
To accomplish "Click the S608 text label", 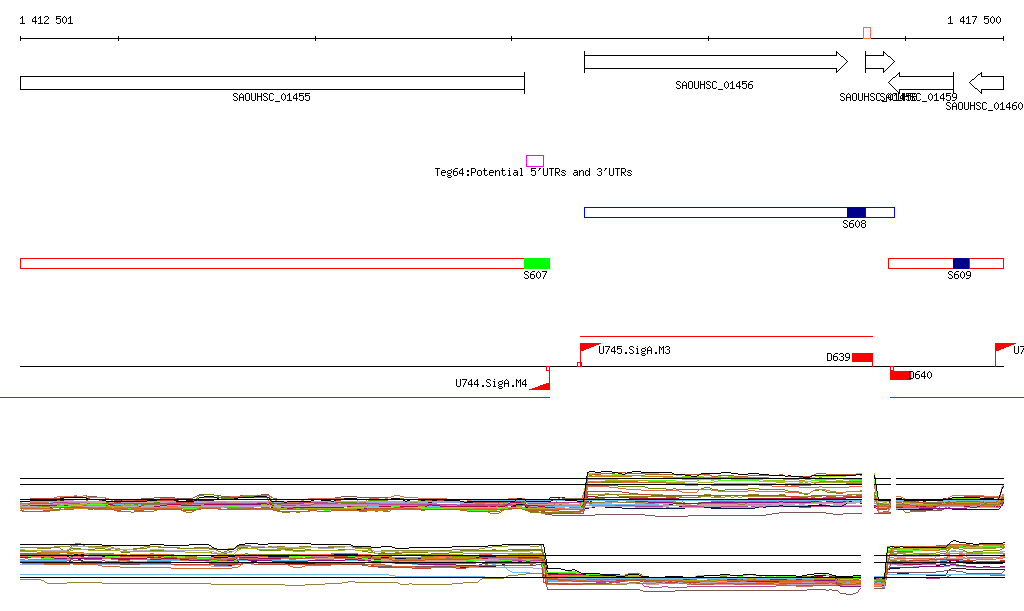I will click(854, 225).
